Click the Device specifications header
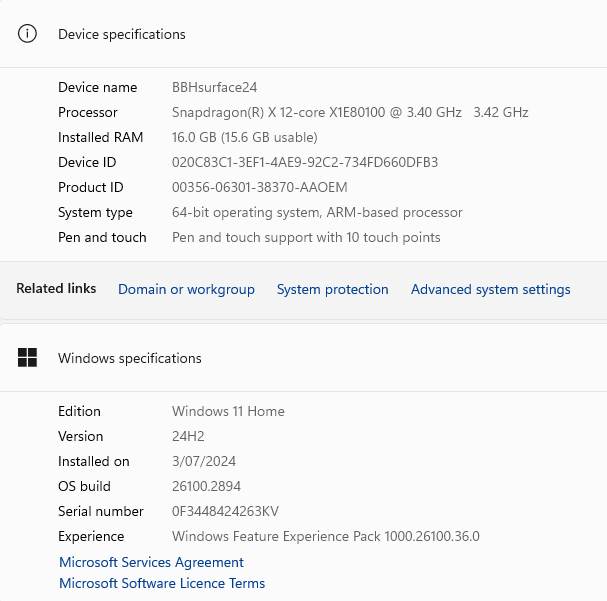The height and width of the screenshot is (601, 607). [x=122, y=34]
